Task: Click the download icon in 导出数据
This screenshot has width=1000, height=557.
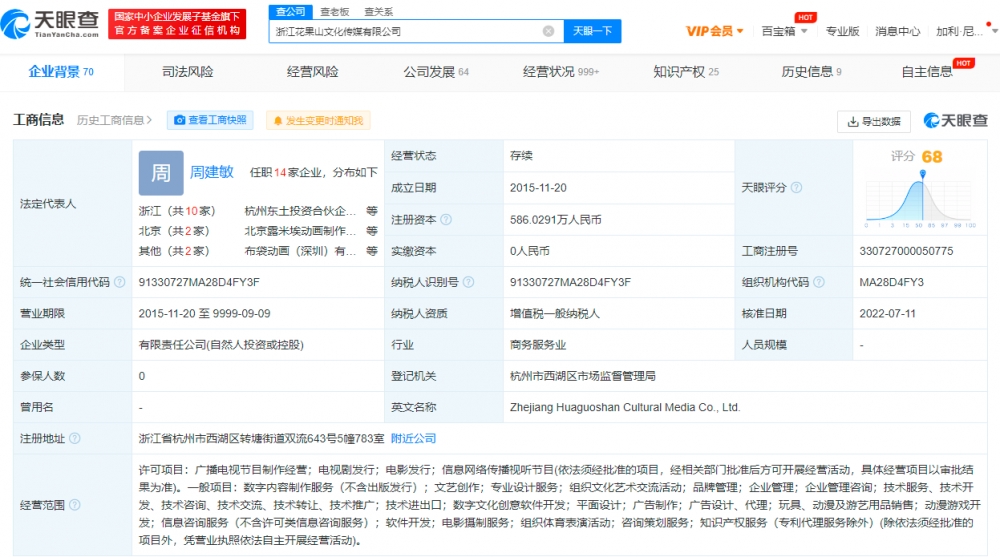Action: (853, 121)
